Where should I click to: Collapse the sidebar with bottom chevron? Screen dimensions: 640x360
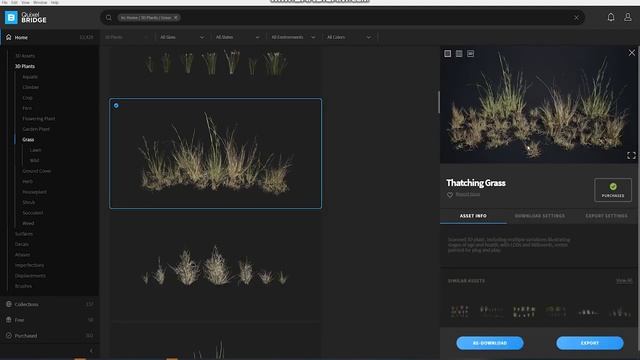click(91, 351)
